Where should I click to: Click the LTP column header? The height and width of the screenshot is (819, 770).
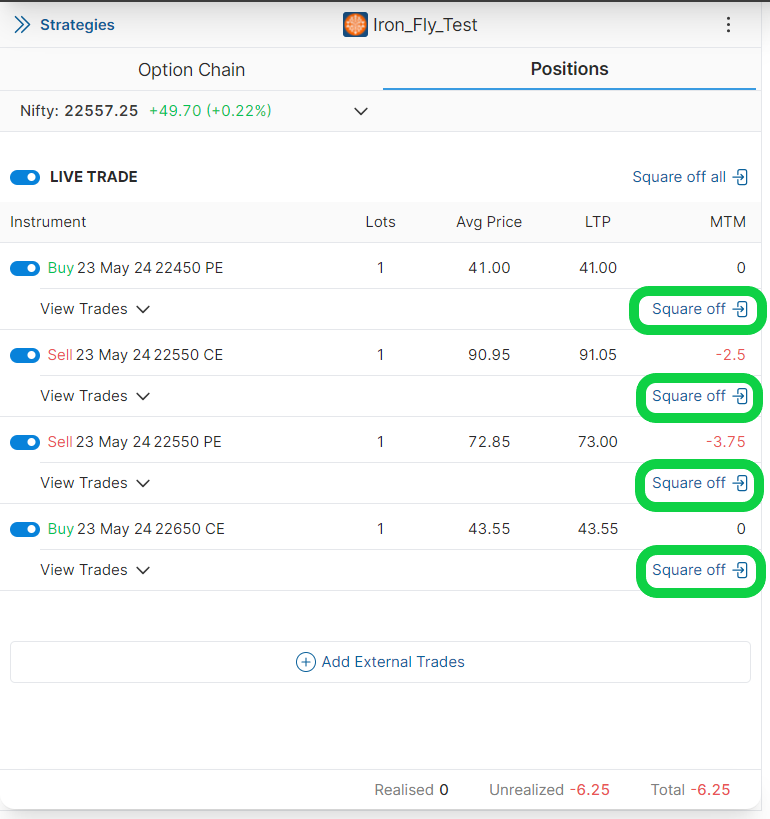(x=598, y=222)
